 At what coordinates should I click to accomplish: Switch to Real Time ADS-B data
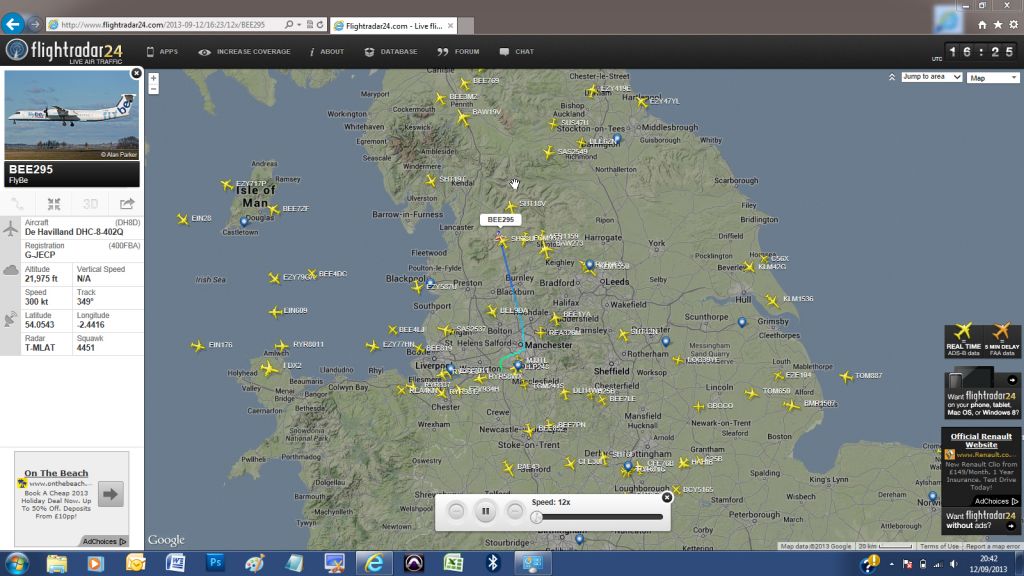click(x=963, y=340)
